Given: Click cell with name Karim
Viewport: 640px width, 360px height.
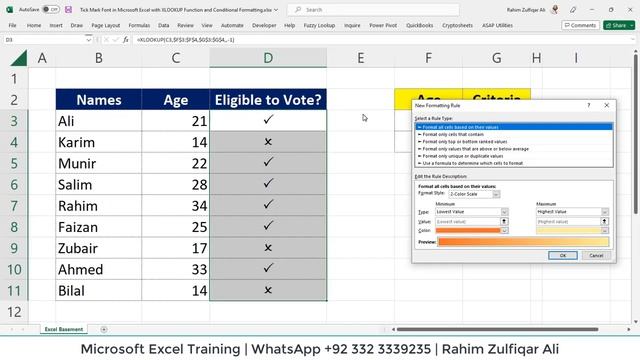Looking at the screenshot, I should pos(99,142).
